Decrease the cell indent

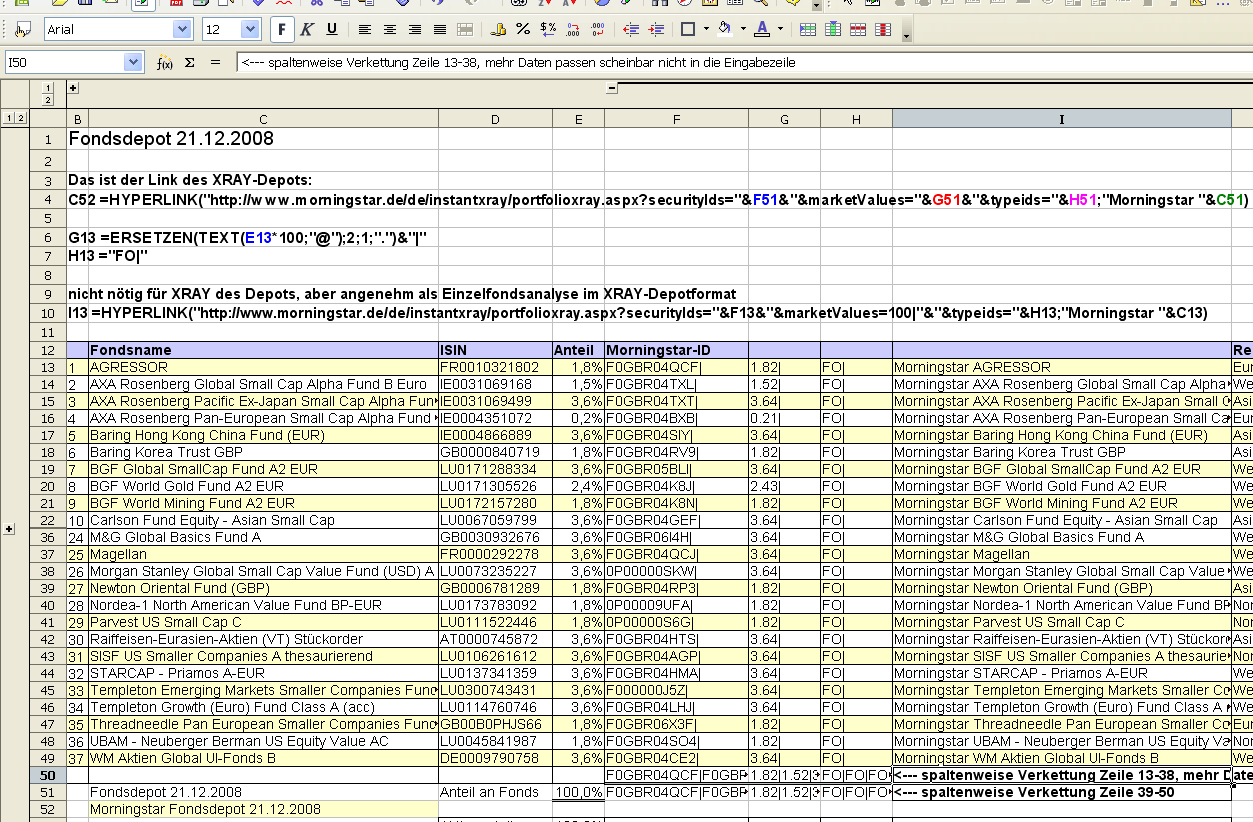coord(631,30)
